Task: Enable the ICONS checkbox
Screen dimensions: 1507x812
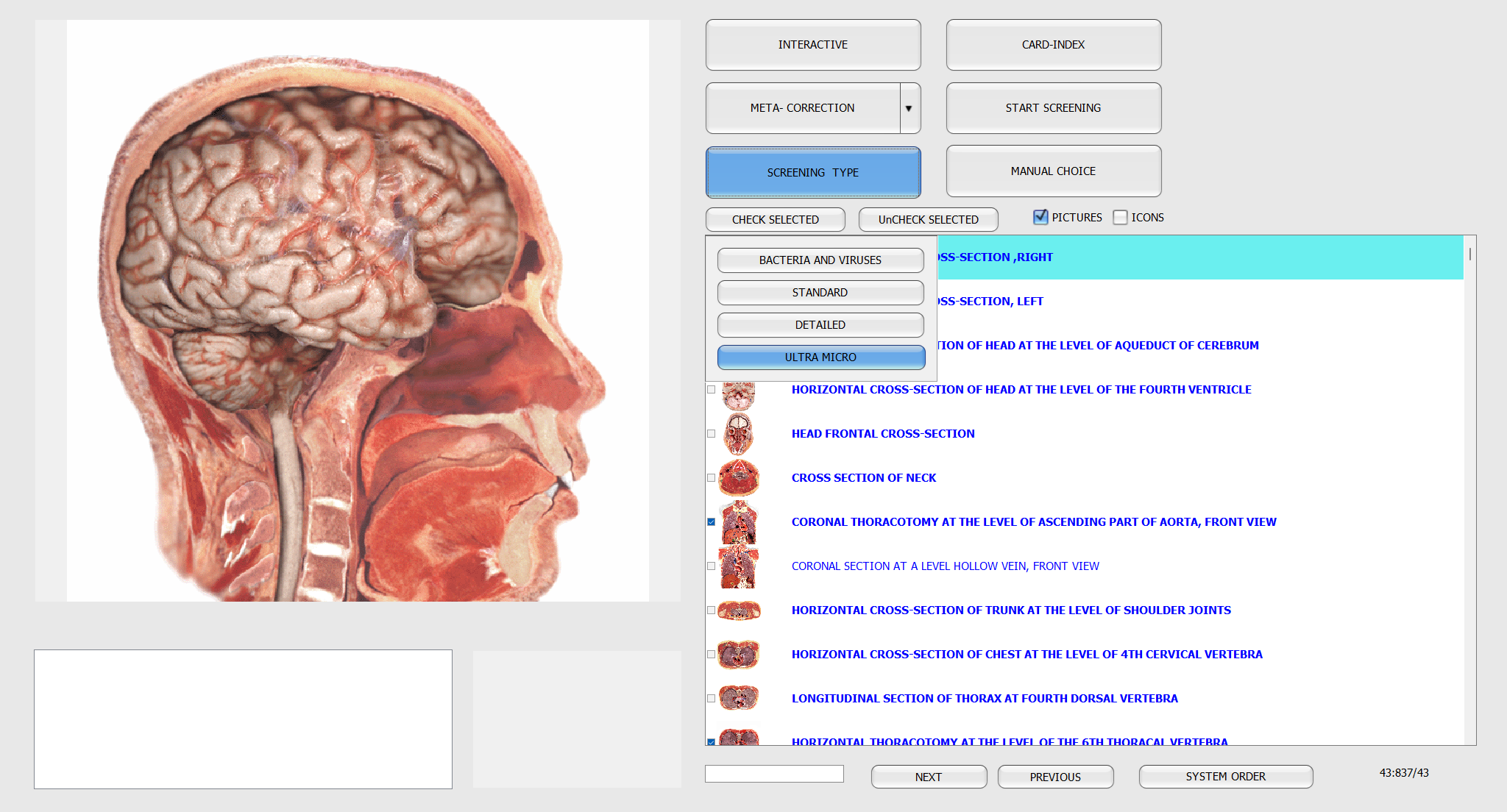Action: [1120, 217]
